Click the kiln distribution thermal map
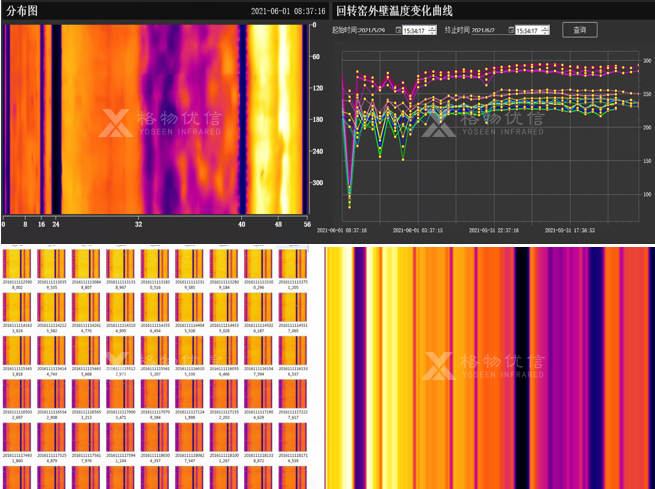This screenshot has width=655, height=489. 156,119
